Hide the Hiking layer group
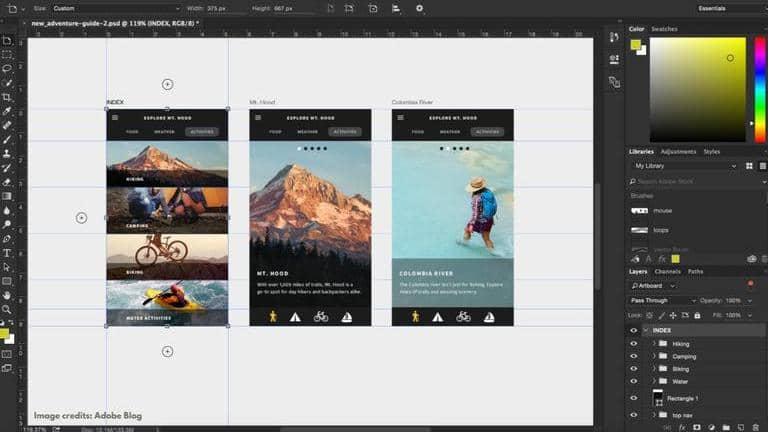 (633, 344)
